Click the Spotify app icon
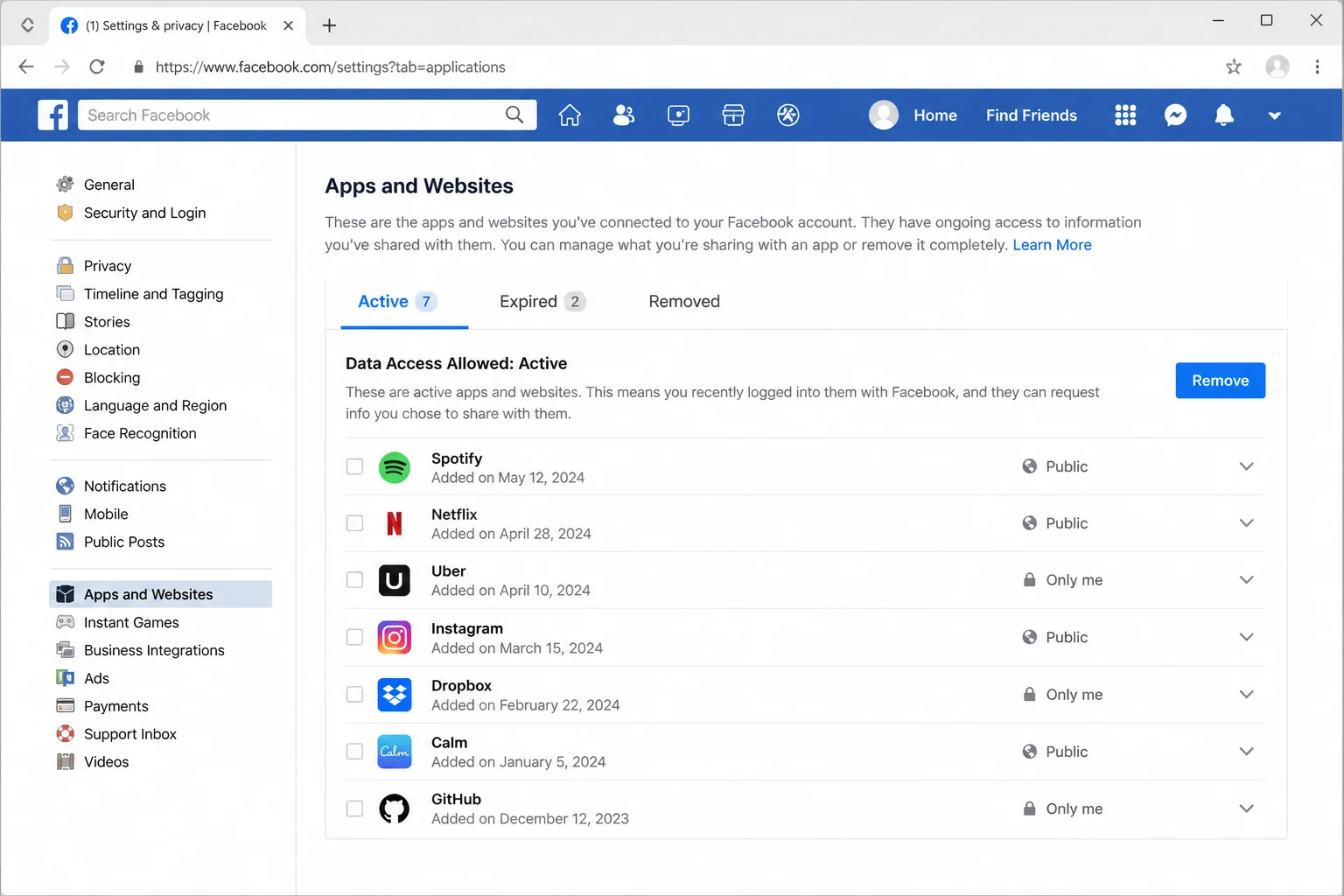Viewport: 1344px width, 896px height. point(394,467)
